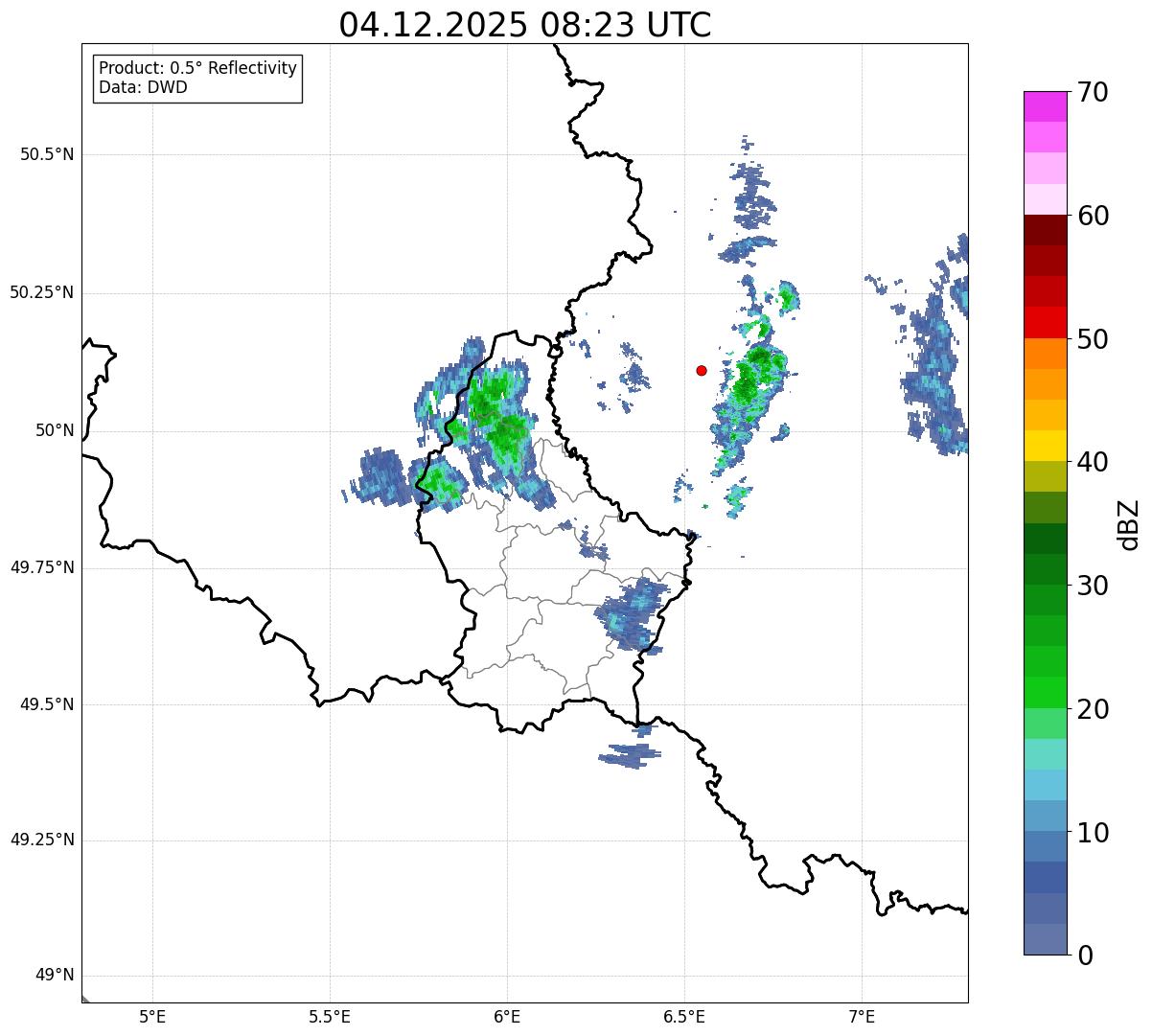Click the red station marker dot
This screenshot has height=1036, width=1152.
(702, 370)
